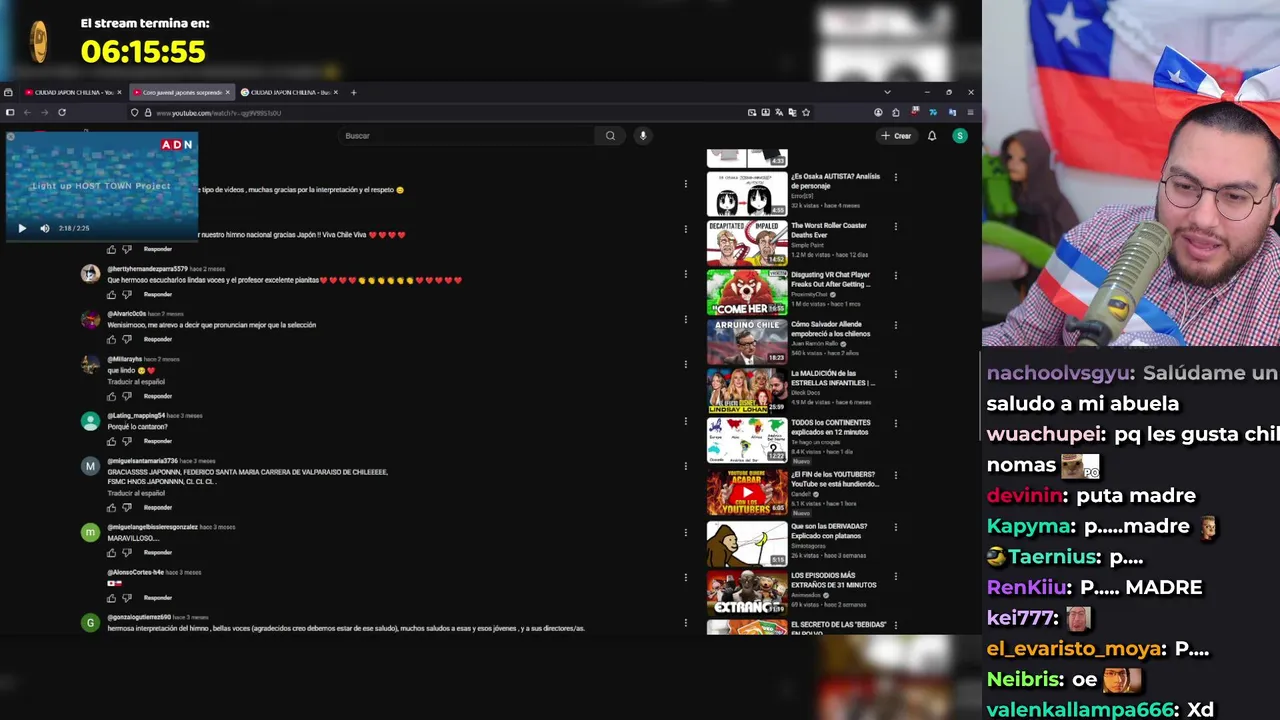Viewport: 1280px width, 720px height.
Task: Open the @hertiyhernandezparra5579 channel link
Action: click(147, 269)
